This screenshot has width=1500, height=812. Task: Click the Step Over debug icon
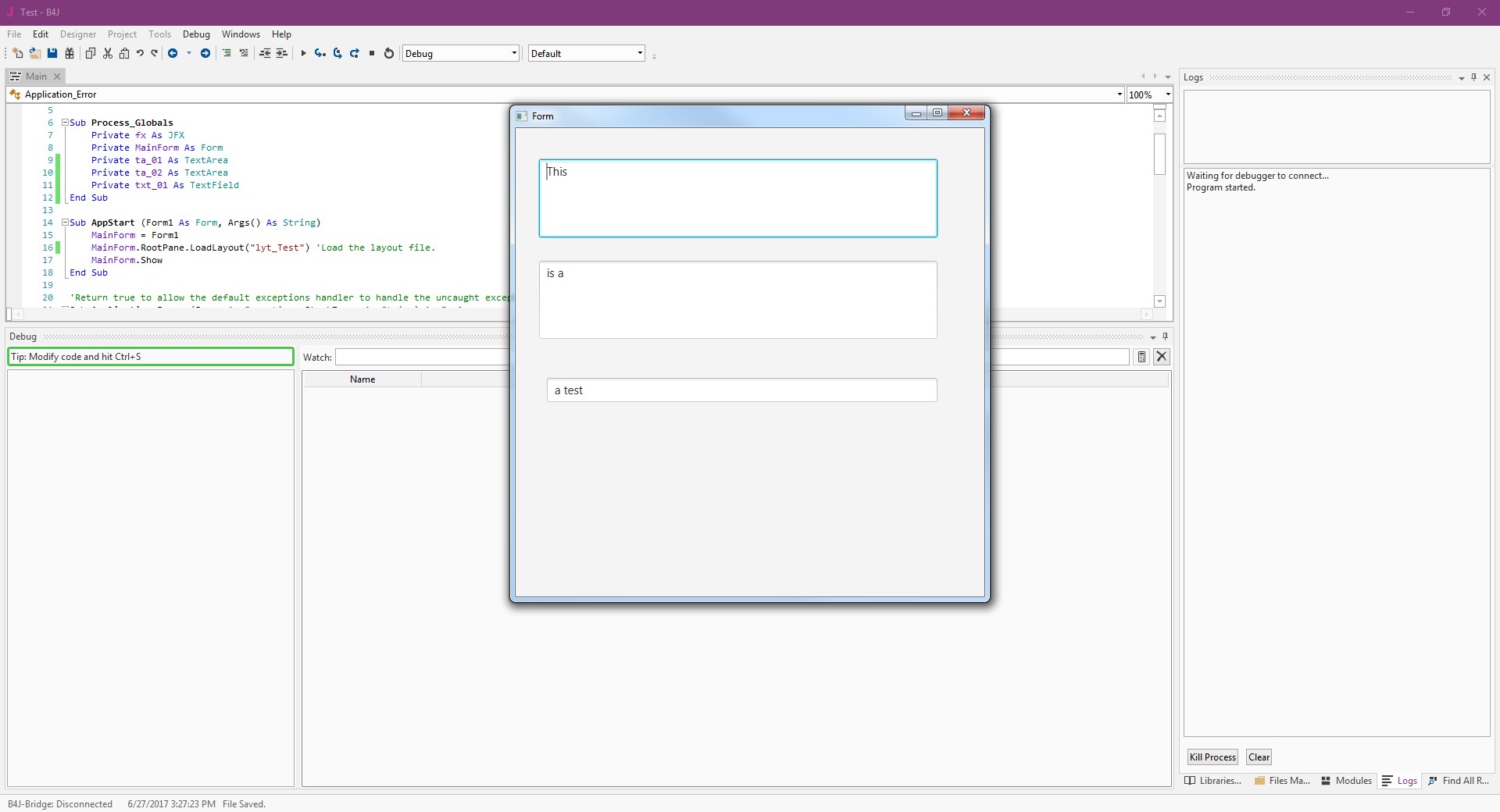coord(337,53)
